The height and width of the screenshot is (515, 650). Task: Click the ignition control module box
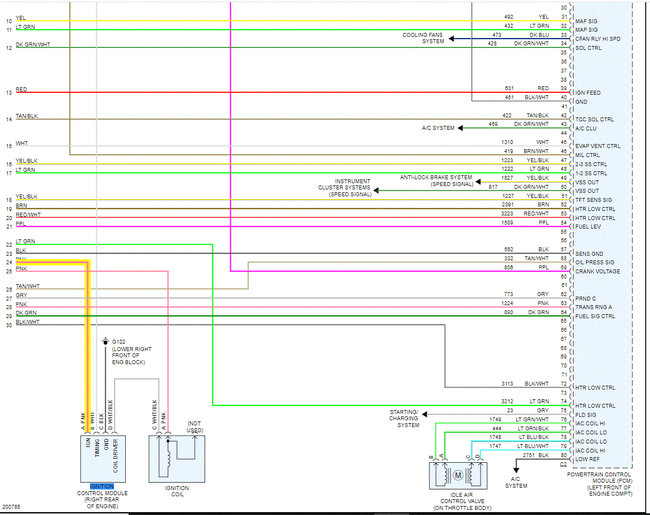click(x=103, y=459)
